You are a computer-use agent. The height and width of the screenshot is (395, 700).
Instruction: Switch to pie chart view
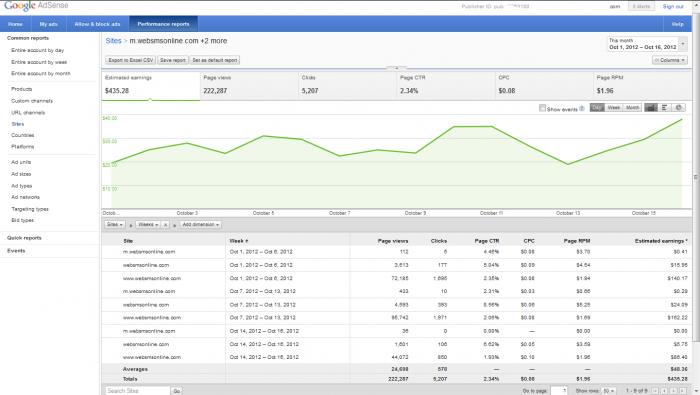[x=679, y=108]
